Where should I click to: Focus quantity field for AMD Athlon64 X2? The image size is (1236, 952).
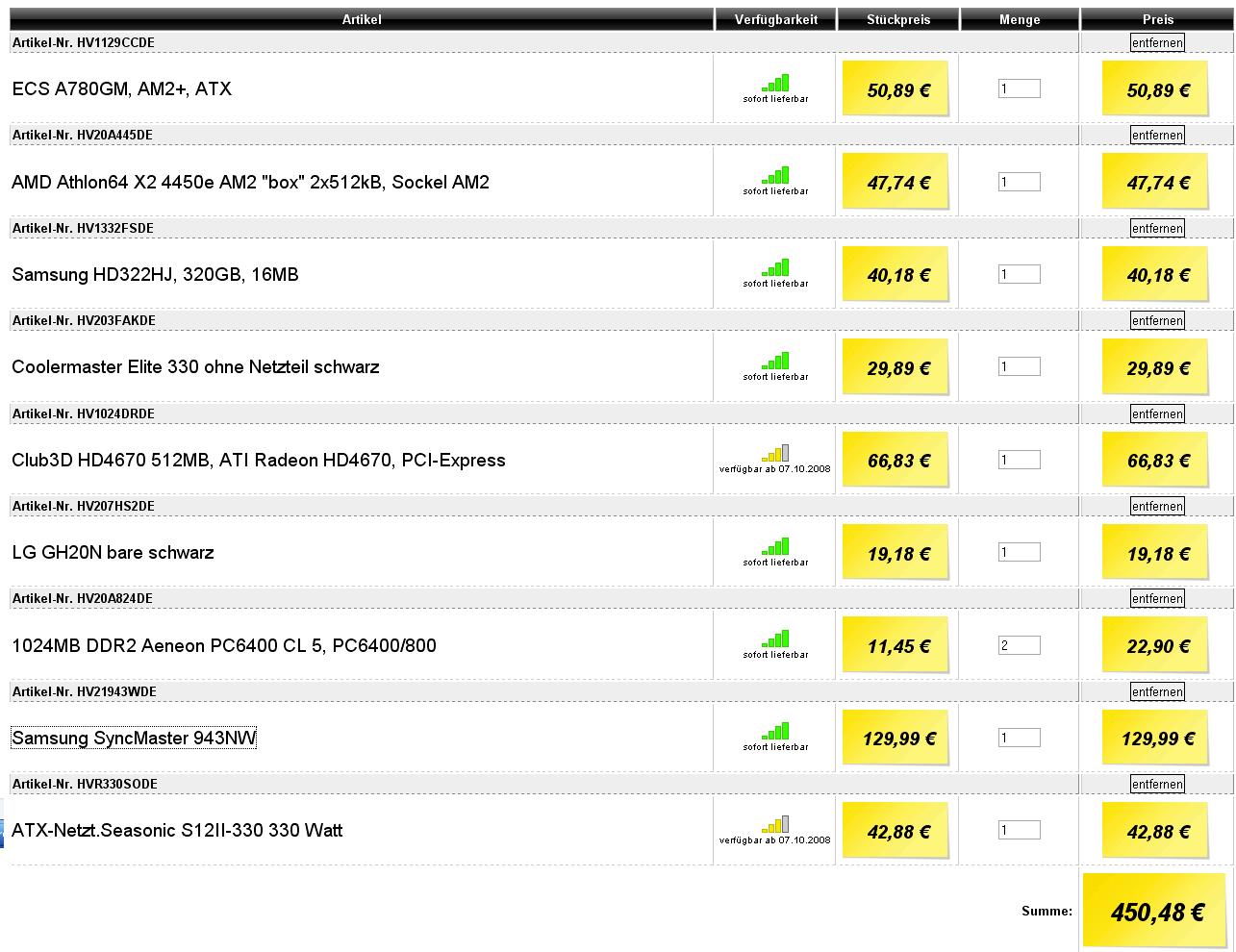click(x=1020, y=181)
